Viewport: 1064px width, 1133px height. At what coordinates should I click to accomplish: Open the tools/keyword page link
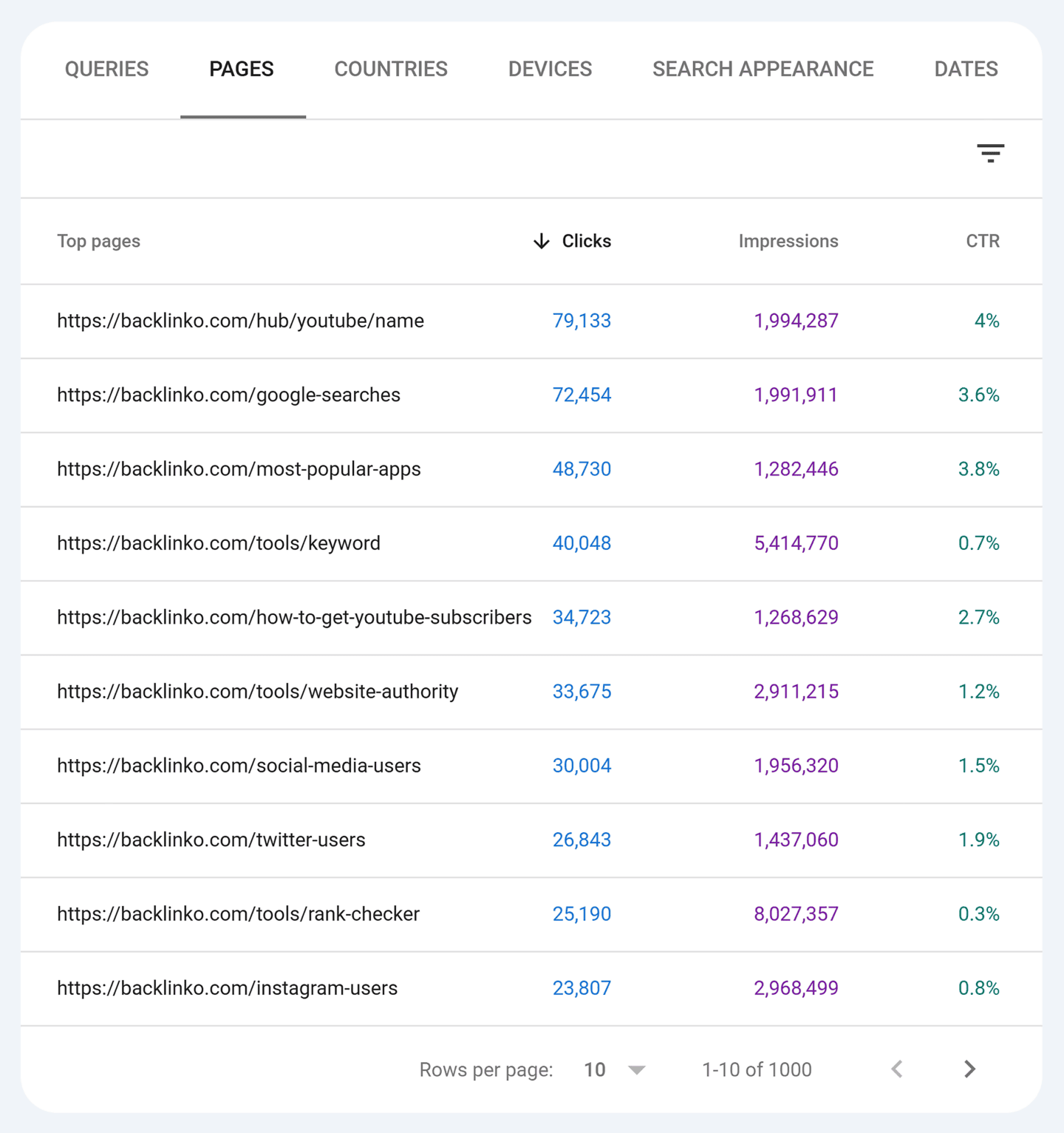(219, 543)
